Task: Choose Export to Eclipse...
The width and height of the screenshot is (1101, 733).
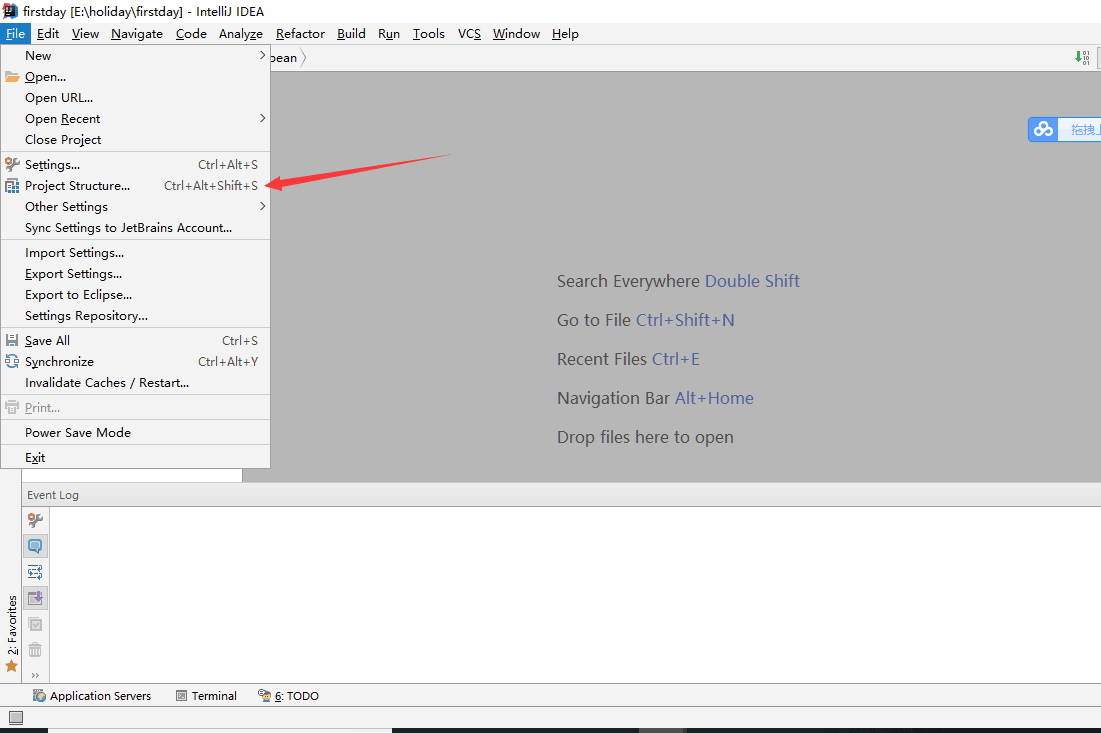Action: (136, 295)
